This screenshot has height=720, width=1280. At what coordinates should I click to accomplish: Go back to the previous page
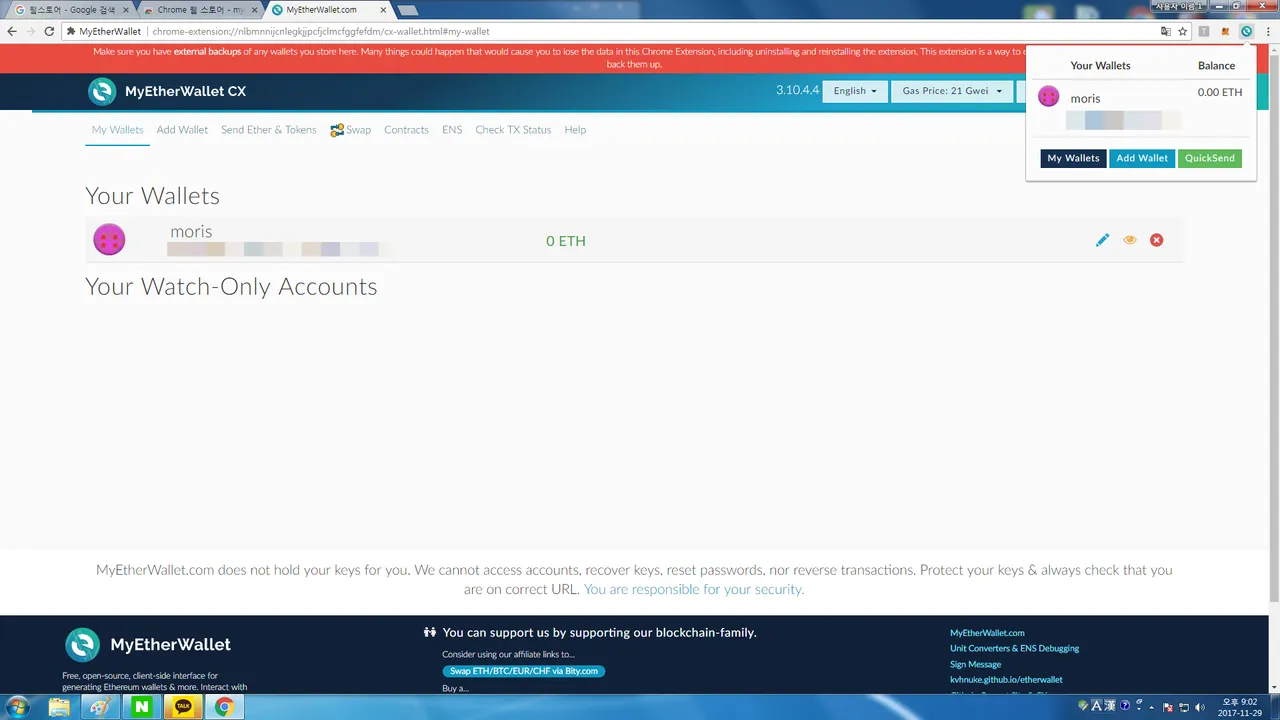point(12,31)
